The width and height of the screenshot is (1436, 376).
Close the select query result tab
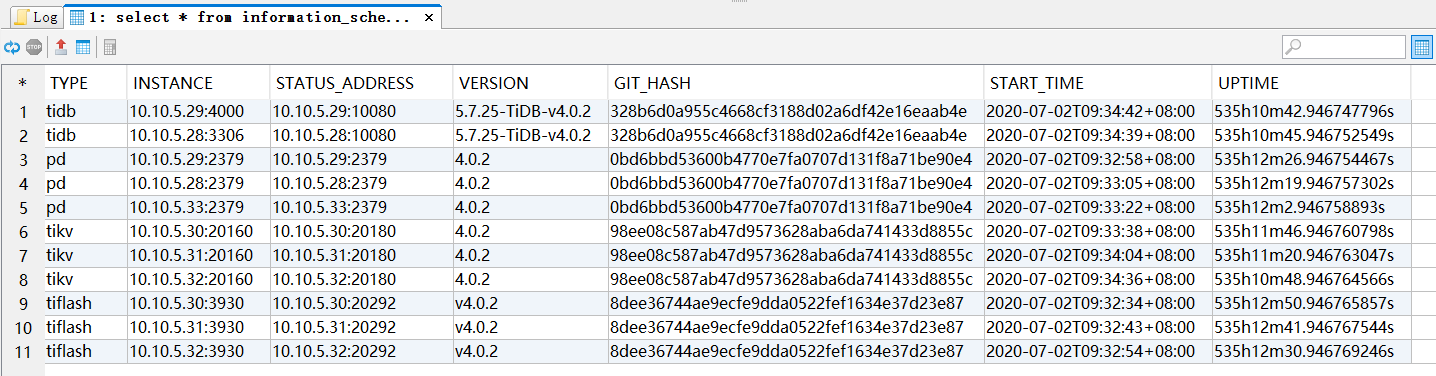(x=429, y=18)
